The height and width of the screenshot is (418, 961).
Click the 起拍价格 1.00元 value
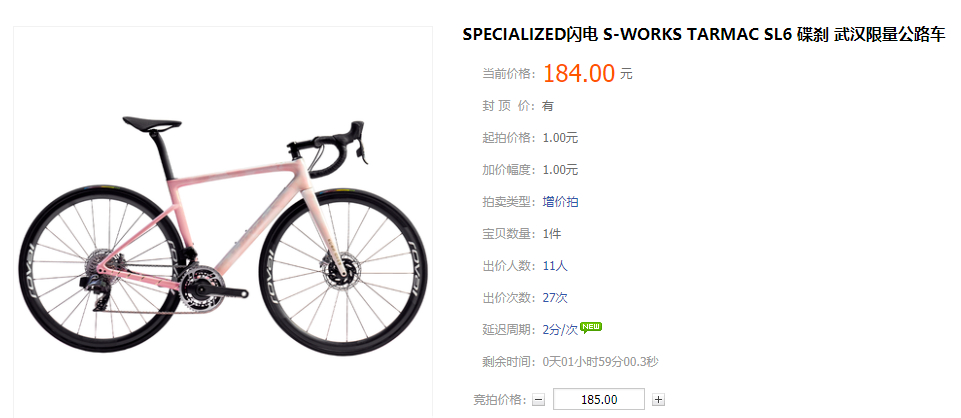[560, 138]
